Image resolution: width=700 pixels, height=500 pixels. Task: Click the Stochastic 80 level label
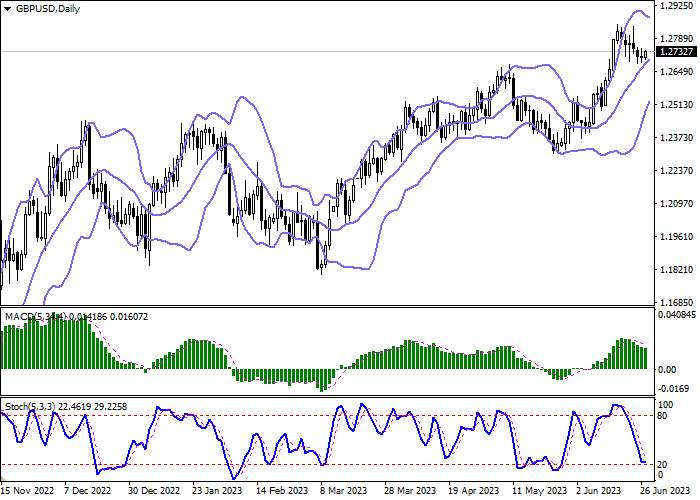click(663, 416)
